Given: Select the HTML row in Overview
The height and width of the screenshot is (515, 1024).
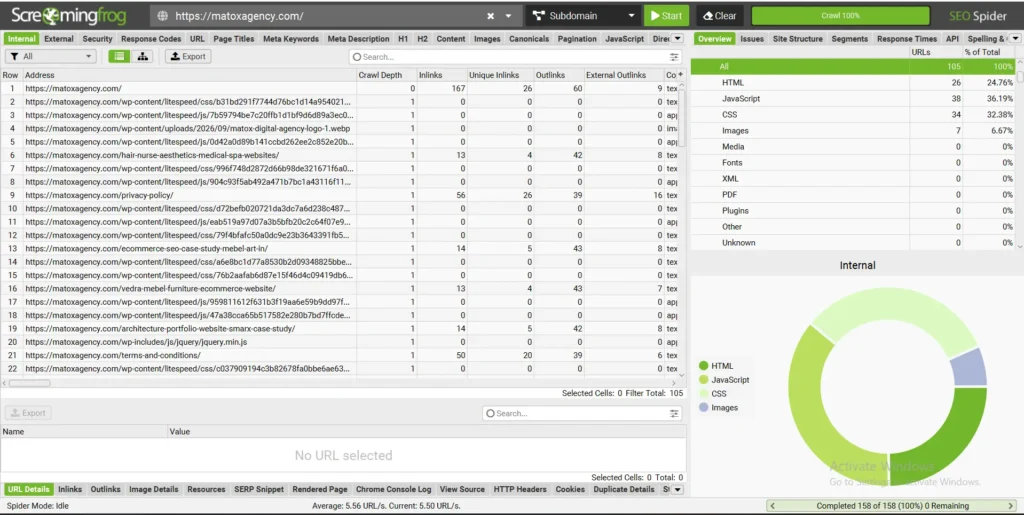Looking at the screenshot, I should click(x=852, y=83).
